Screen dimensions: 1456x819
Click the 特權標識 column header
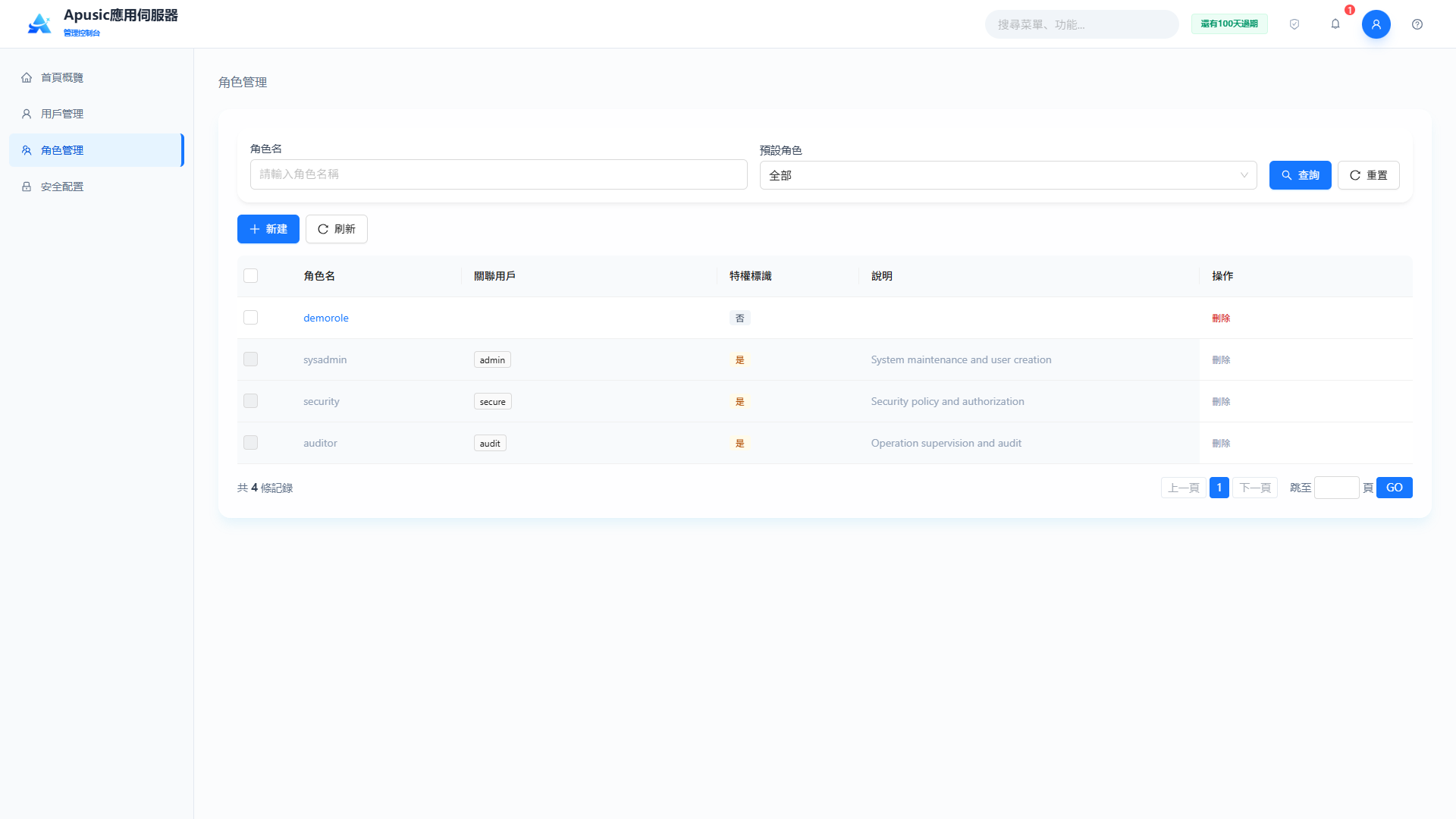(751, 276)
